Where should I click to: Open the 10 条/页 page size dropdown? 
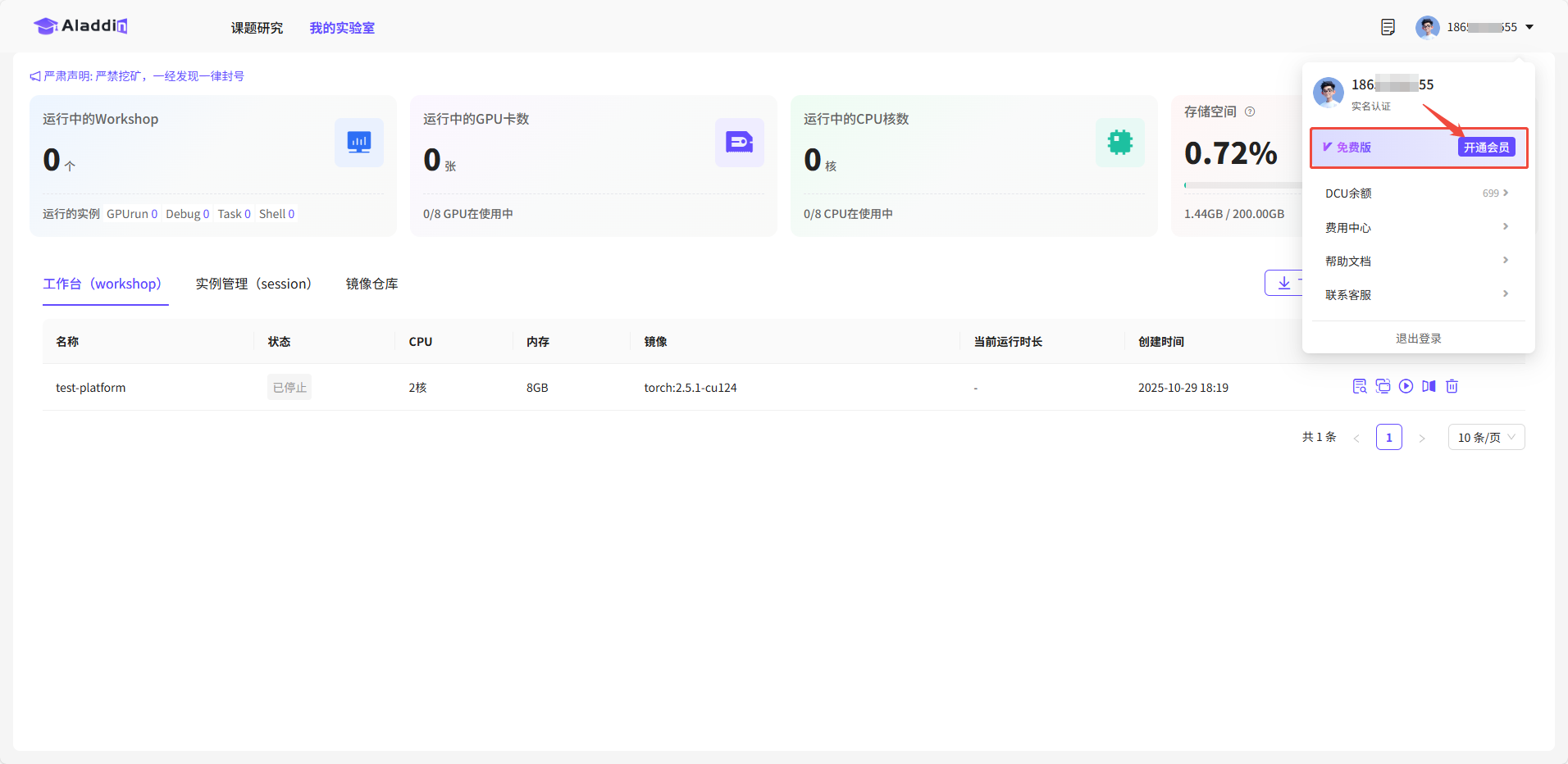[1486, 437]
